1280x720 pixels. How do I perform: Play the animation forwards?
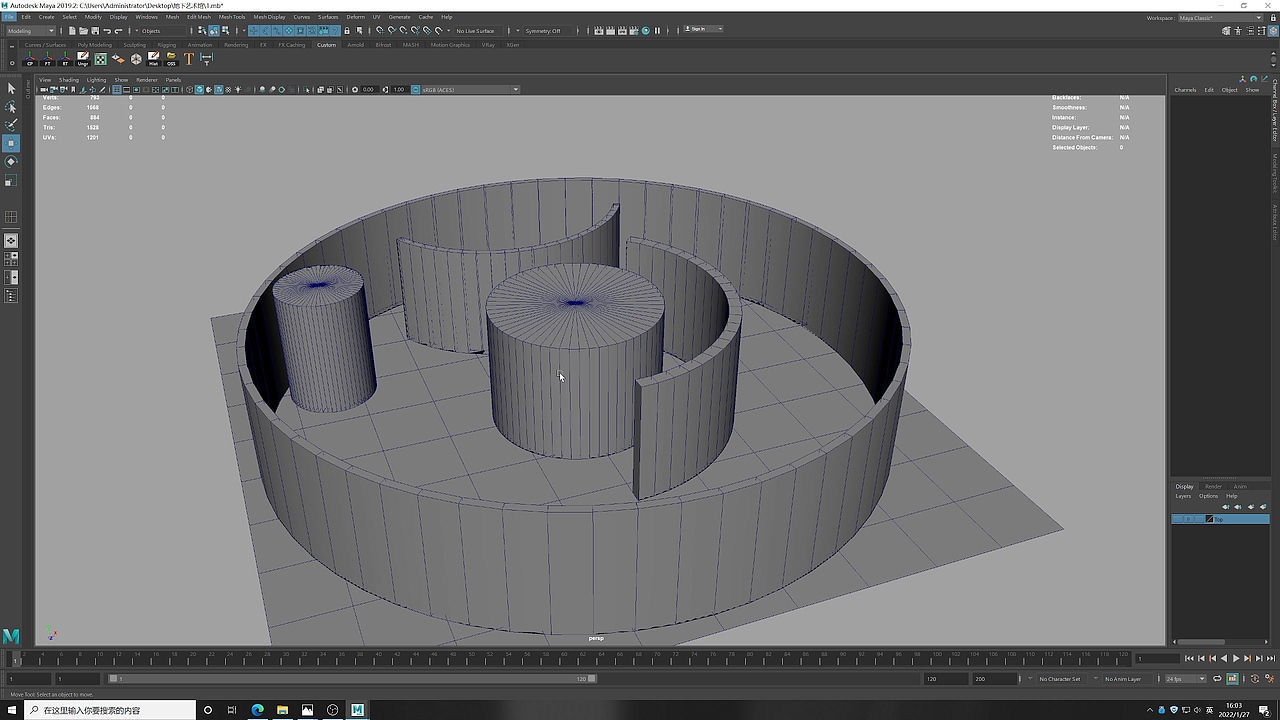pyautogui.click(x=1236, y=658)
